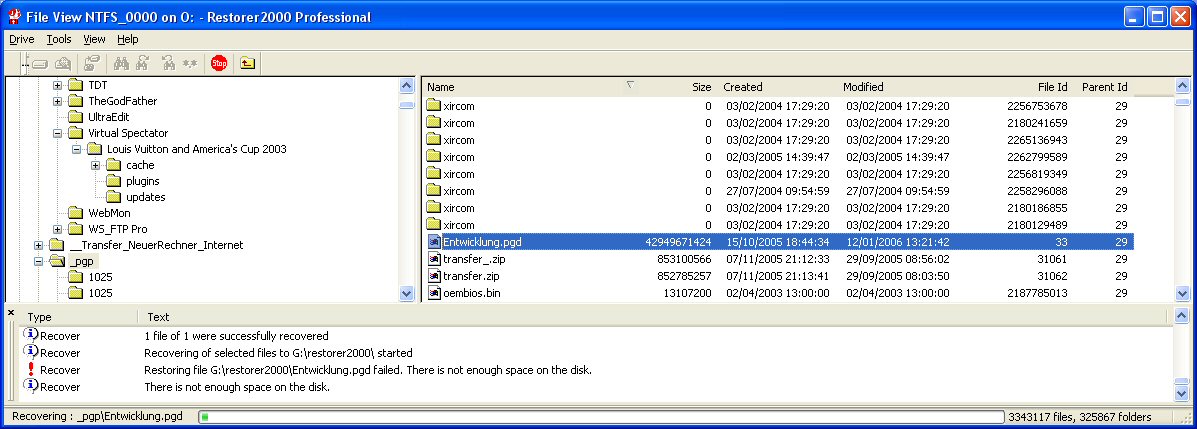
Task: Click the File Id value 2187785013
Action: point(1037,293)
